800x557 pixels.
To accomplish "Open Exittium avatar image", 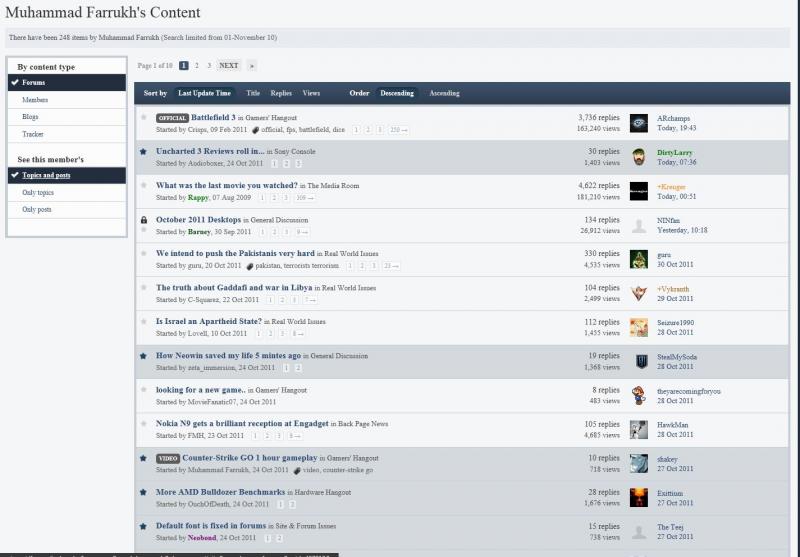I will pos(639,498).
